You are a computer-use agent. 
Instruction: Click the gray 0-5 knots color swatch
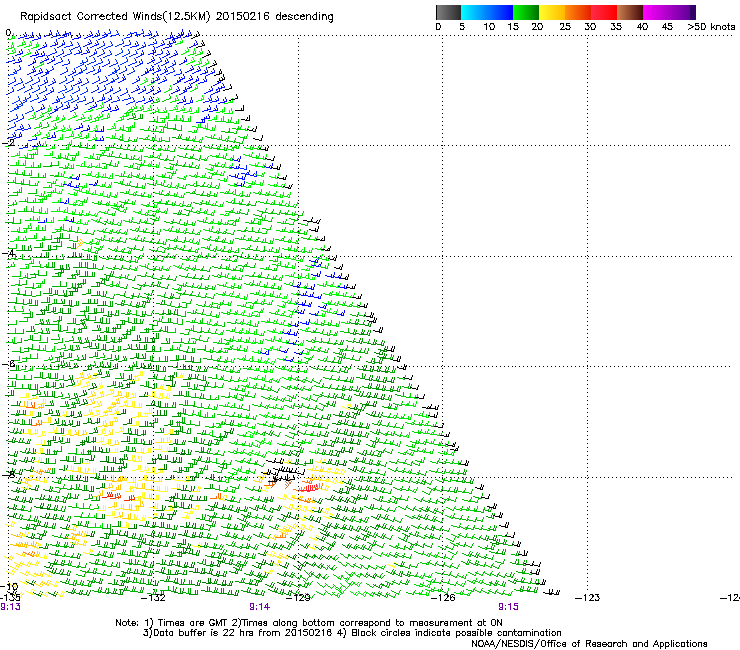(x=448, y=12)
